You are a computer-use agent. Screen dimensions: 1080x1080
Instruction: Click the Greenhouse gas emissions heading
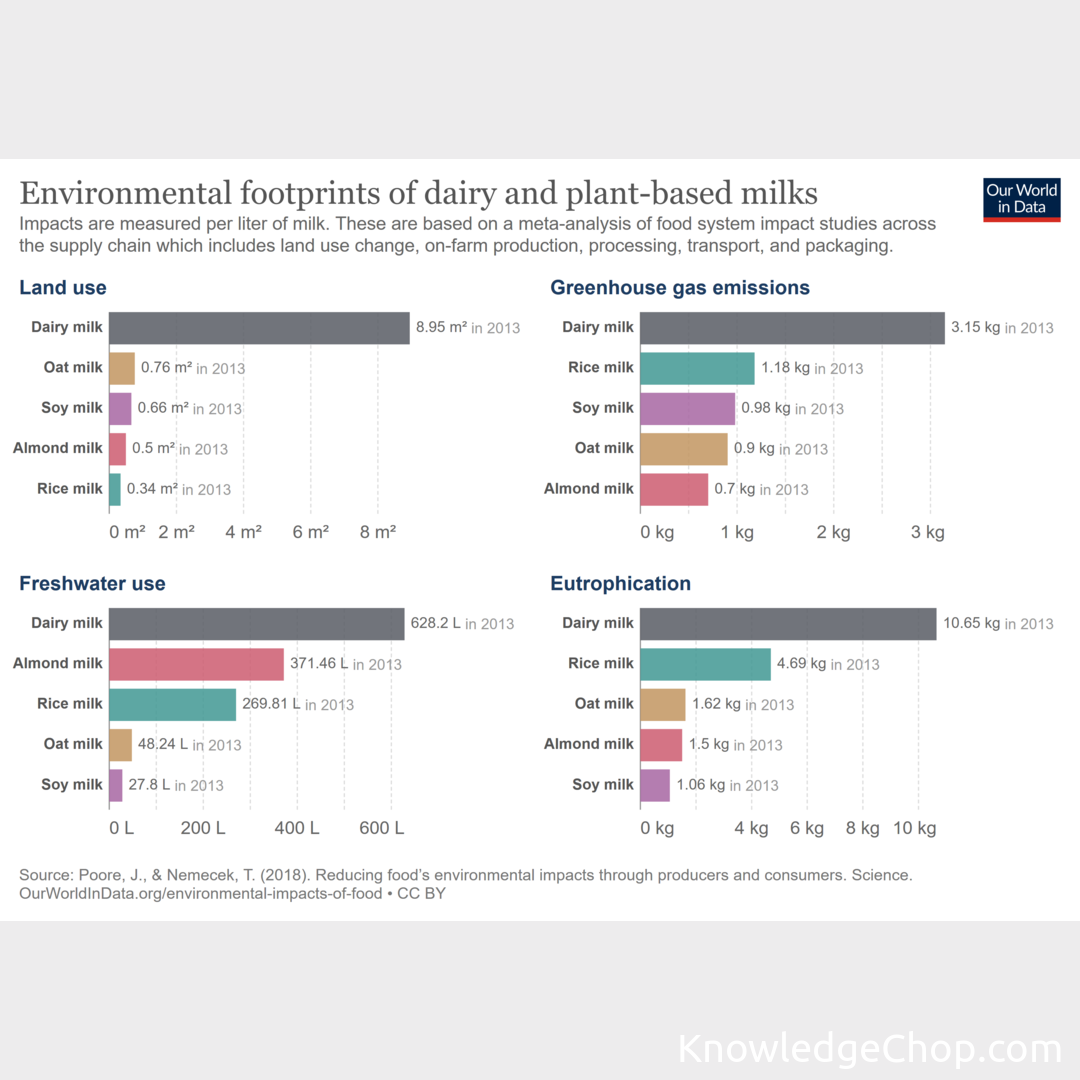[680, 288]
